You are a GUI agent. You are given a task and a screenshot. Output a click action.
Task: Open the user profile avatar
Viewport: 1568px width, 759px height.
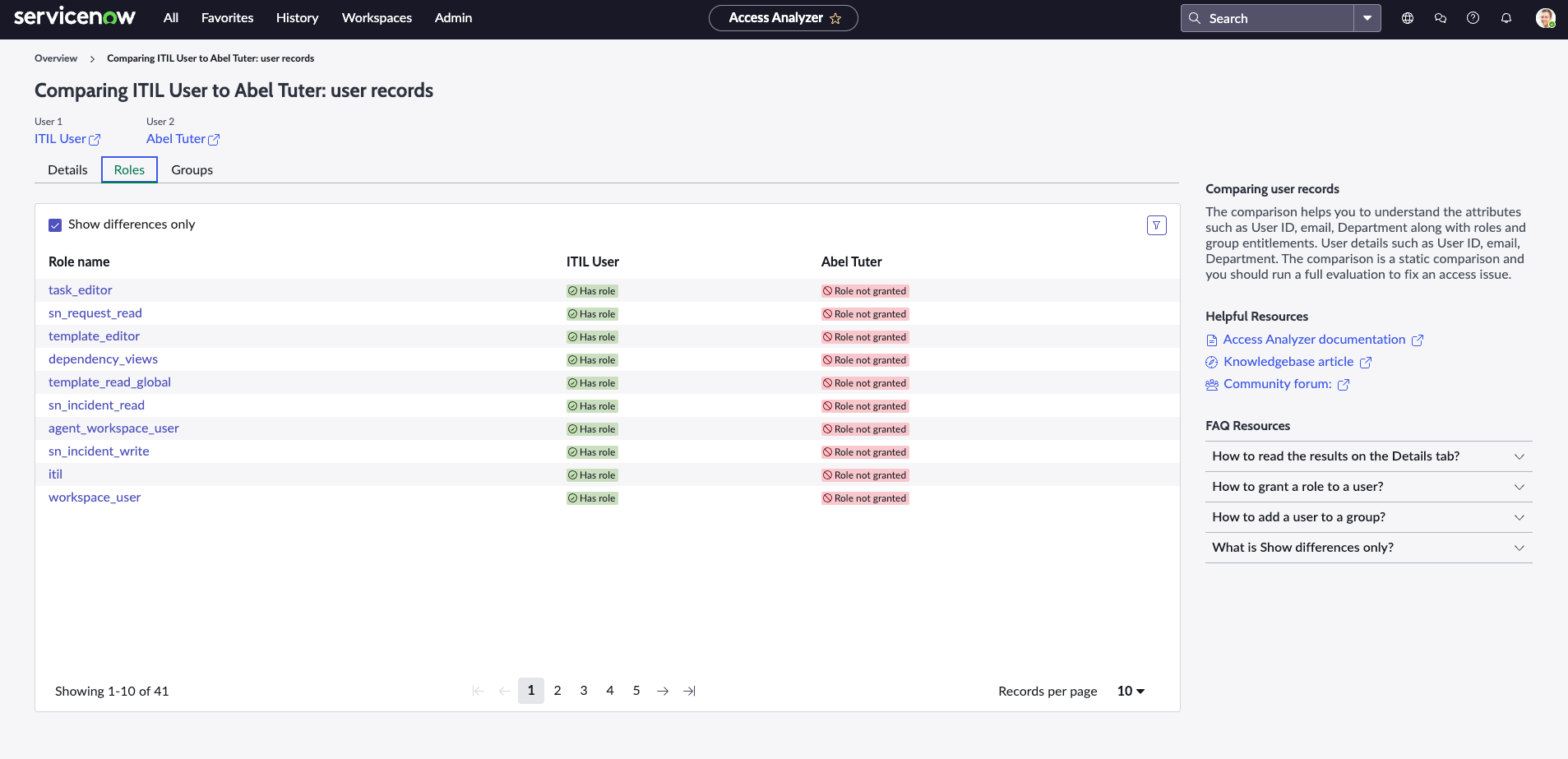(1546, 18)
